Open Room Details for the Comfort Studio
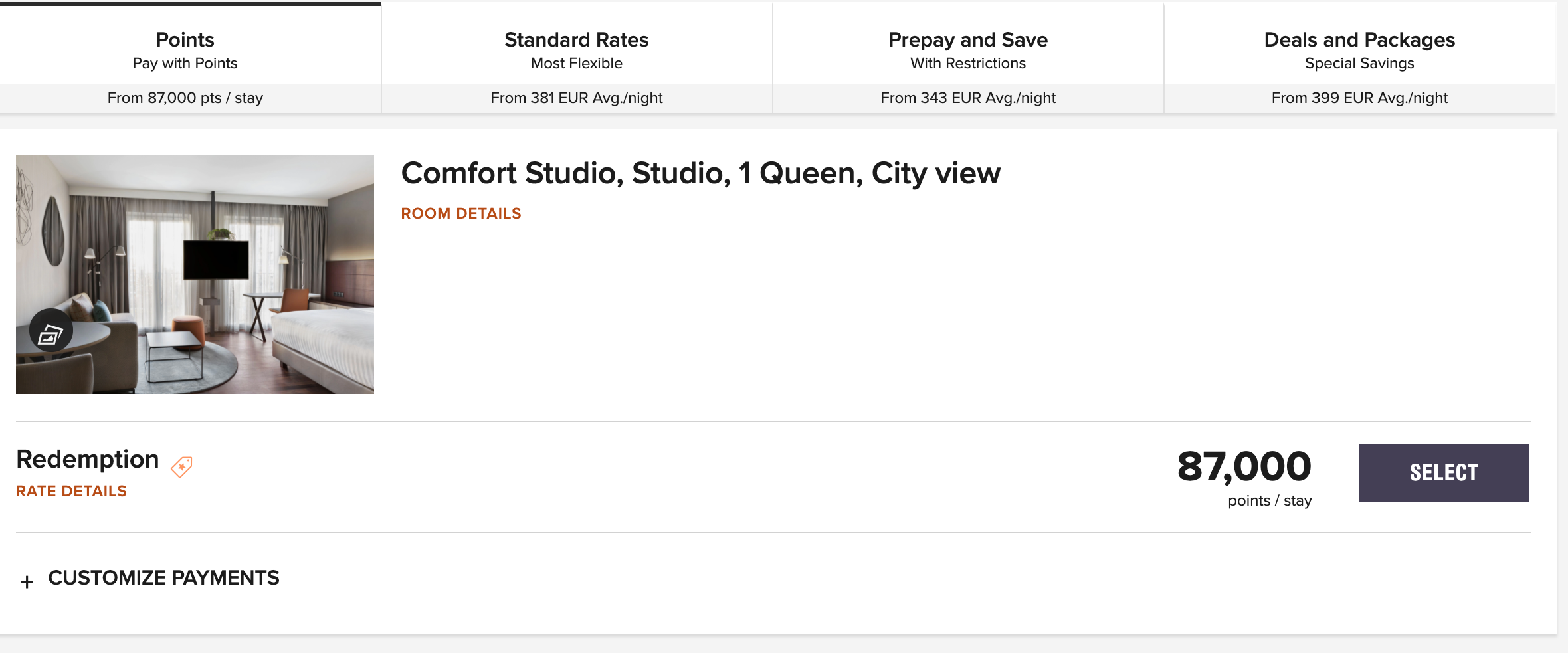 coord(460,213)
